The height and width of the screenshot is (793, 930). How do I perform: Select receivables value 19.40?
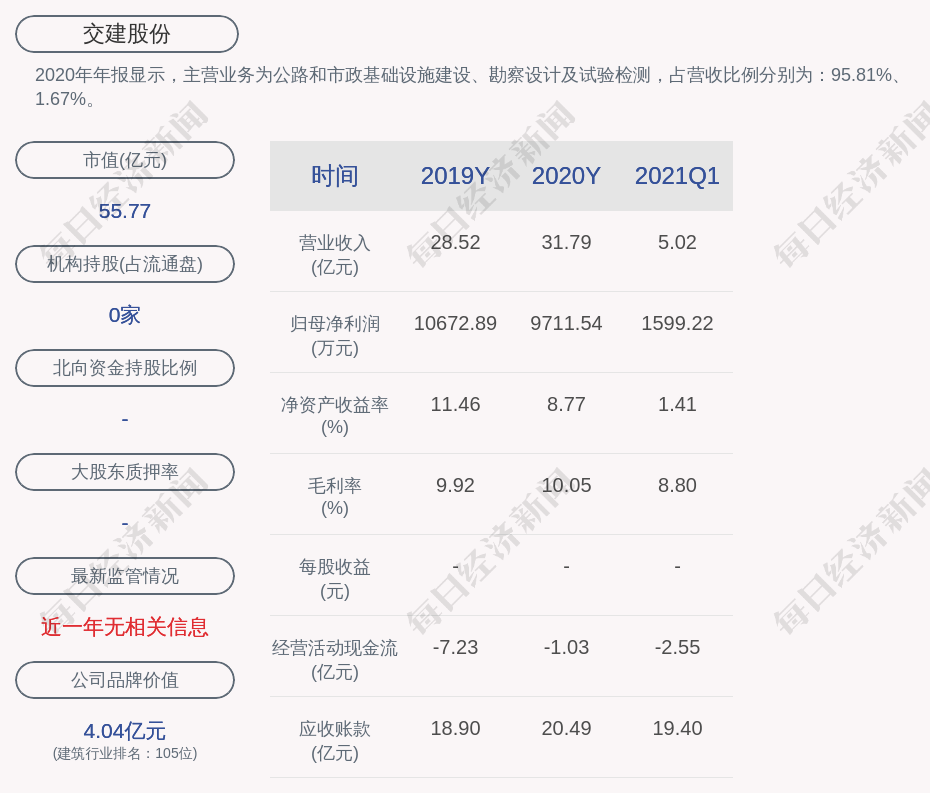pyautogui.click(x=677, y=728)
